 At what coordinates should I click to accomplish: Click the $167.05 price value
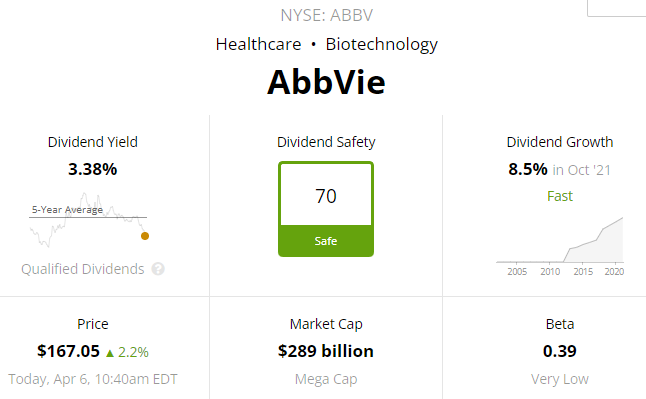(x=68, y=351)
